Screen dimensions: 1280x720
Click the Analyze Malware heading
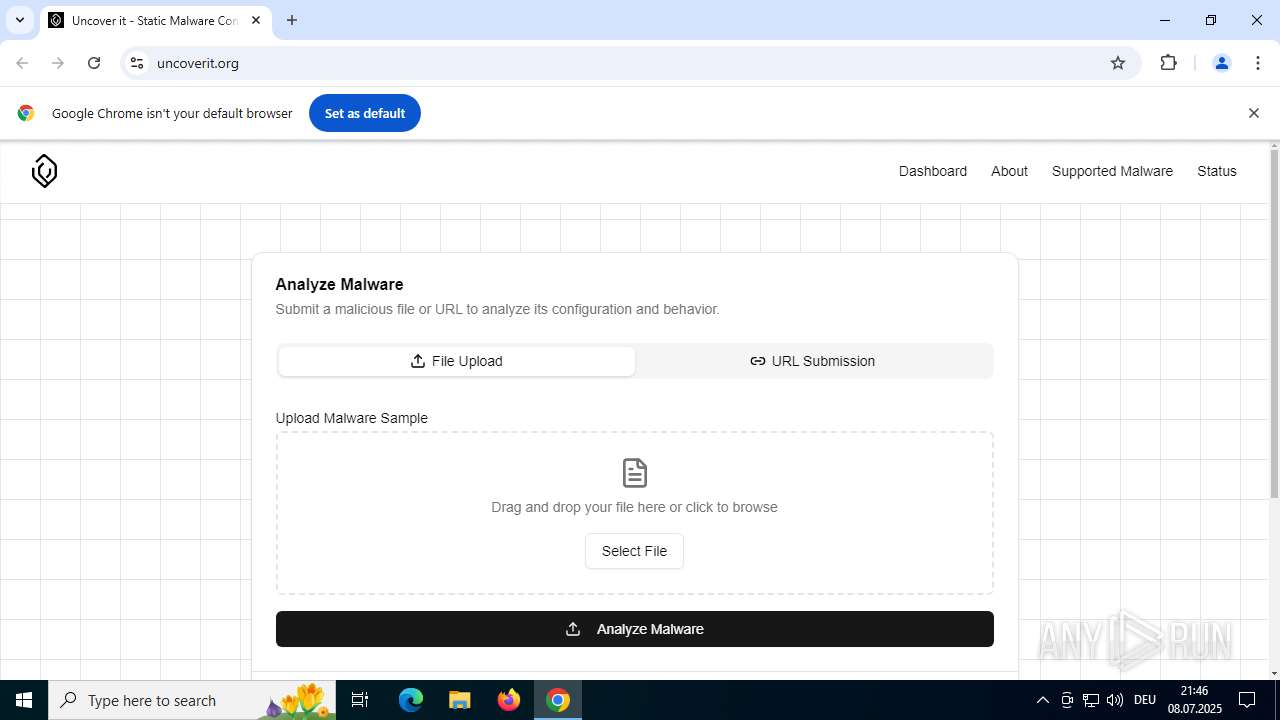(x=339, y=284)
